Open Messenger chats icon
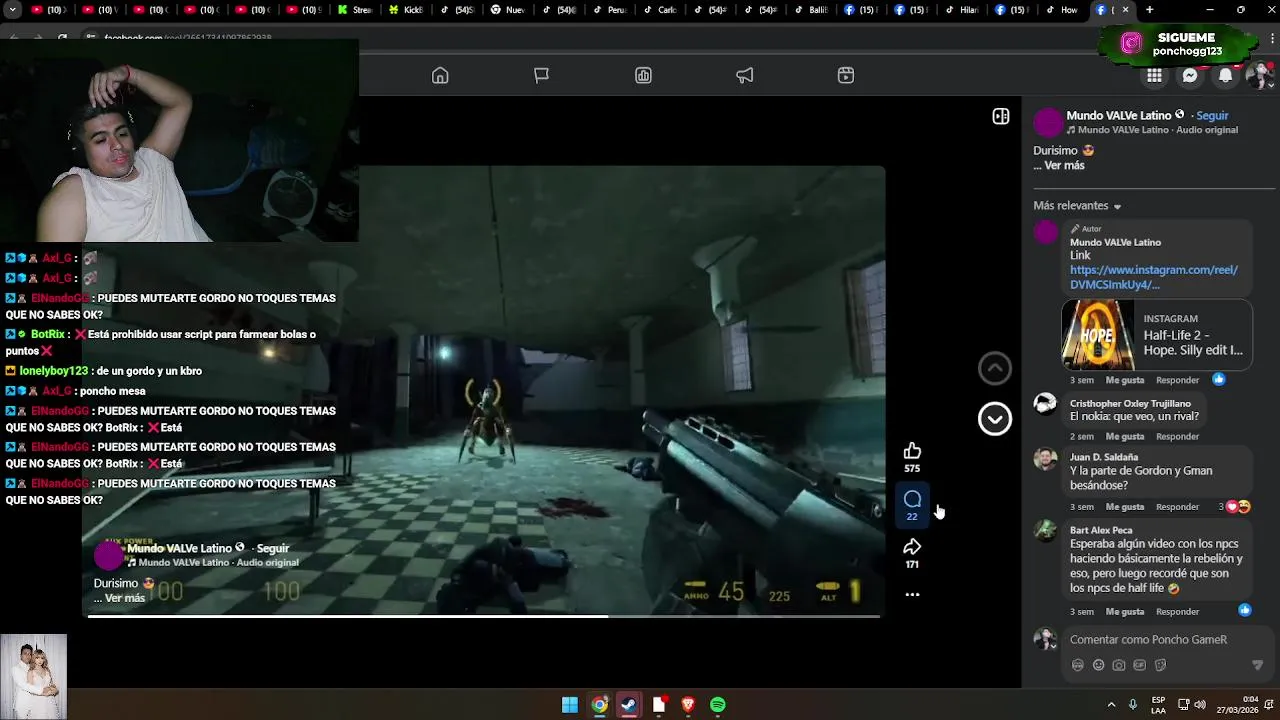 [1190, 76]
